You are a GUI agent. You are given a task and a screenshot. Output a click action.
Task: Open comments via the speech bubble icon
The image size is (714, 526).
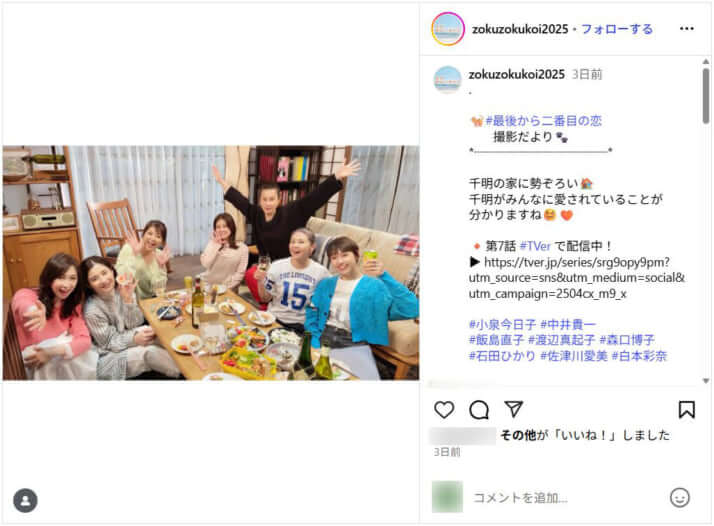(x=479, y=409)
